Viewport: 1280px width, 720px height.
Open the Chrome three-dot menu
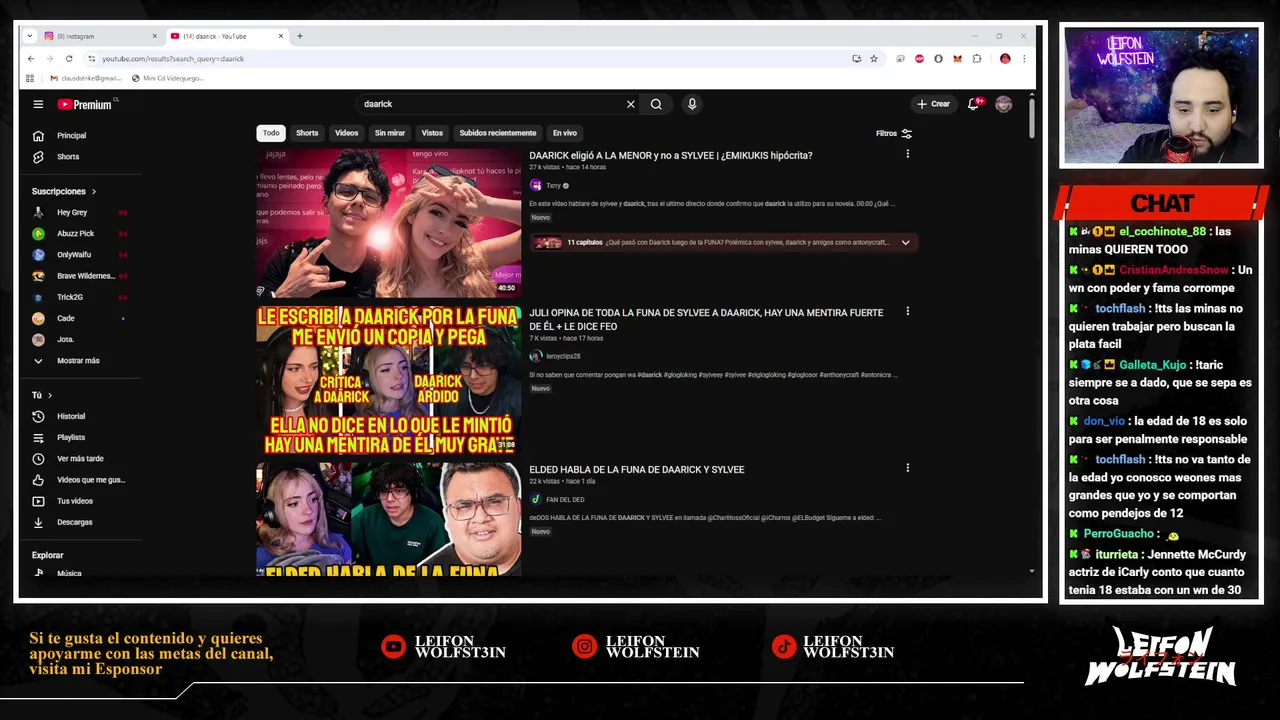1024,59
